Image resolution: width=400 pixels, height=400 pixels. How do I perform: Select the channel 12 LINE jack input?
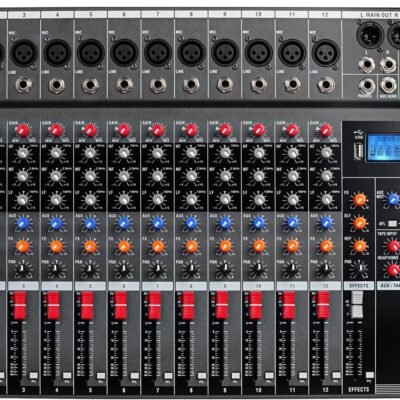(326, 85)
